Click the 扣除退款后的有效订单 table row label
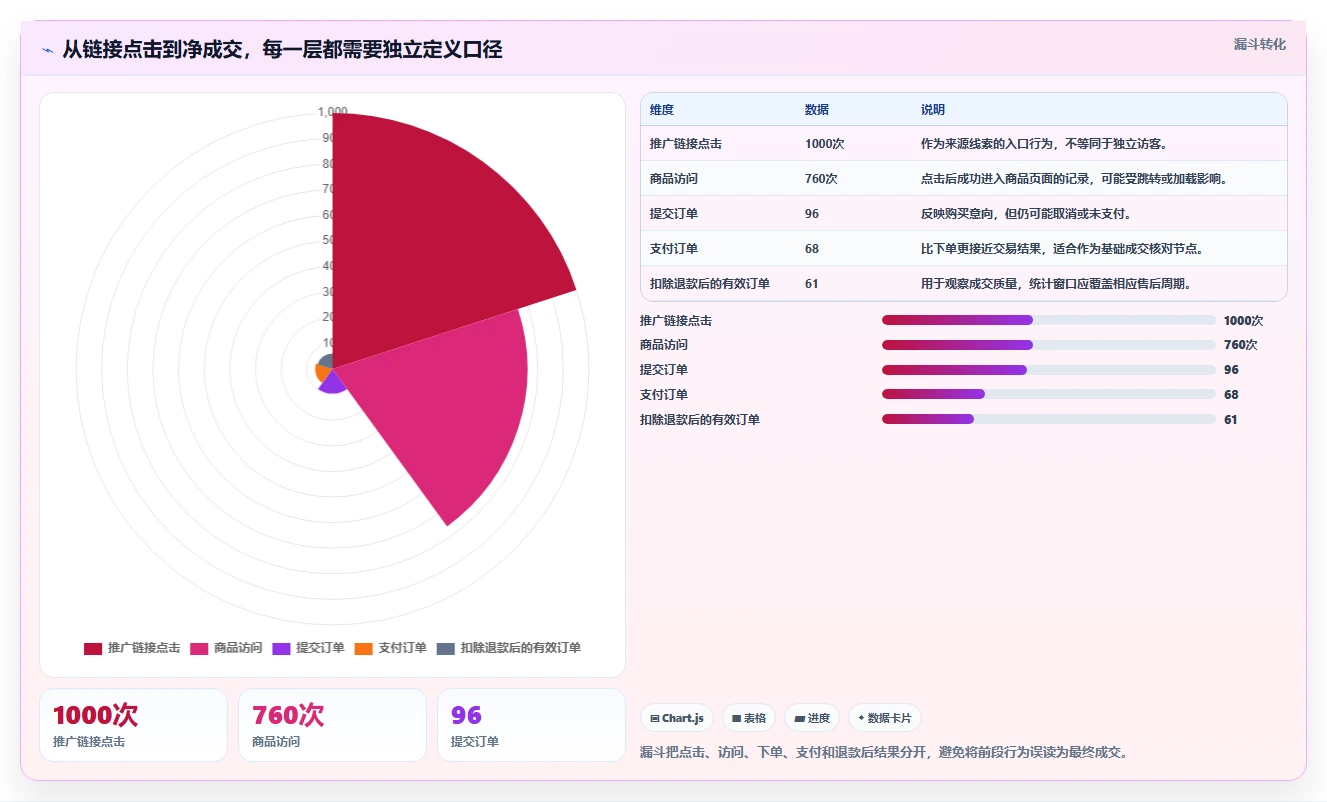The width and height of the screenshot is (1327, 802). click(710, 284)
